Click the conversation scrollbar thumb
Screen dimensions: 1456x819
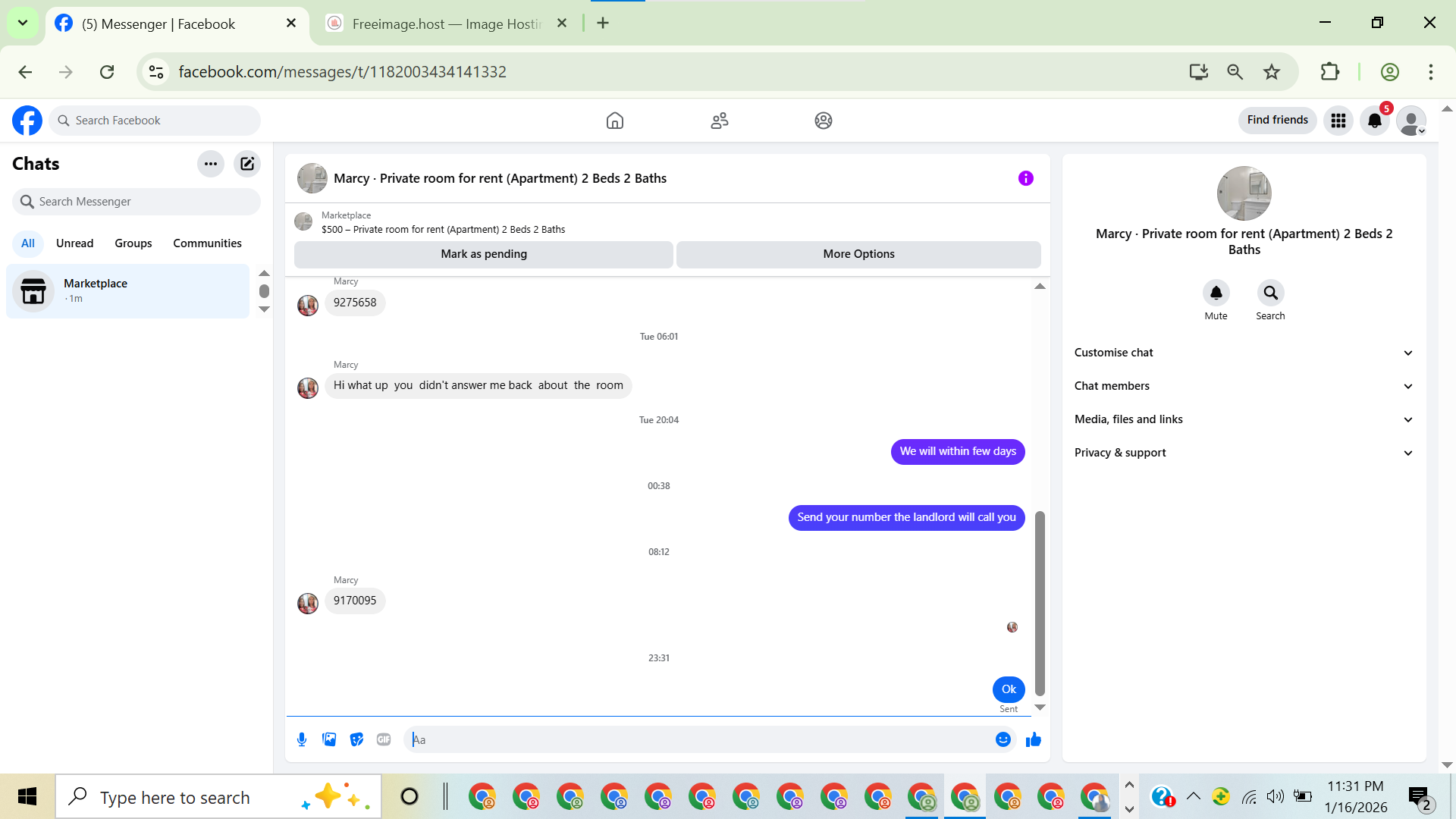(1040, 603)
